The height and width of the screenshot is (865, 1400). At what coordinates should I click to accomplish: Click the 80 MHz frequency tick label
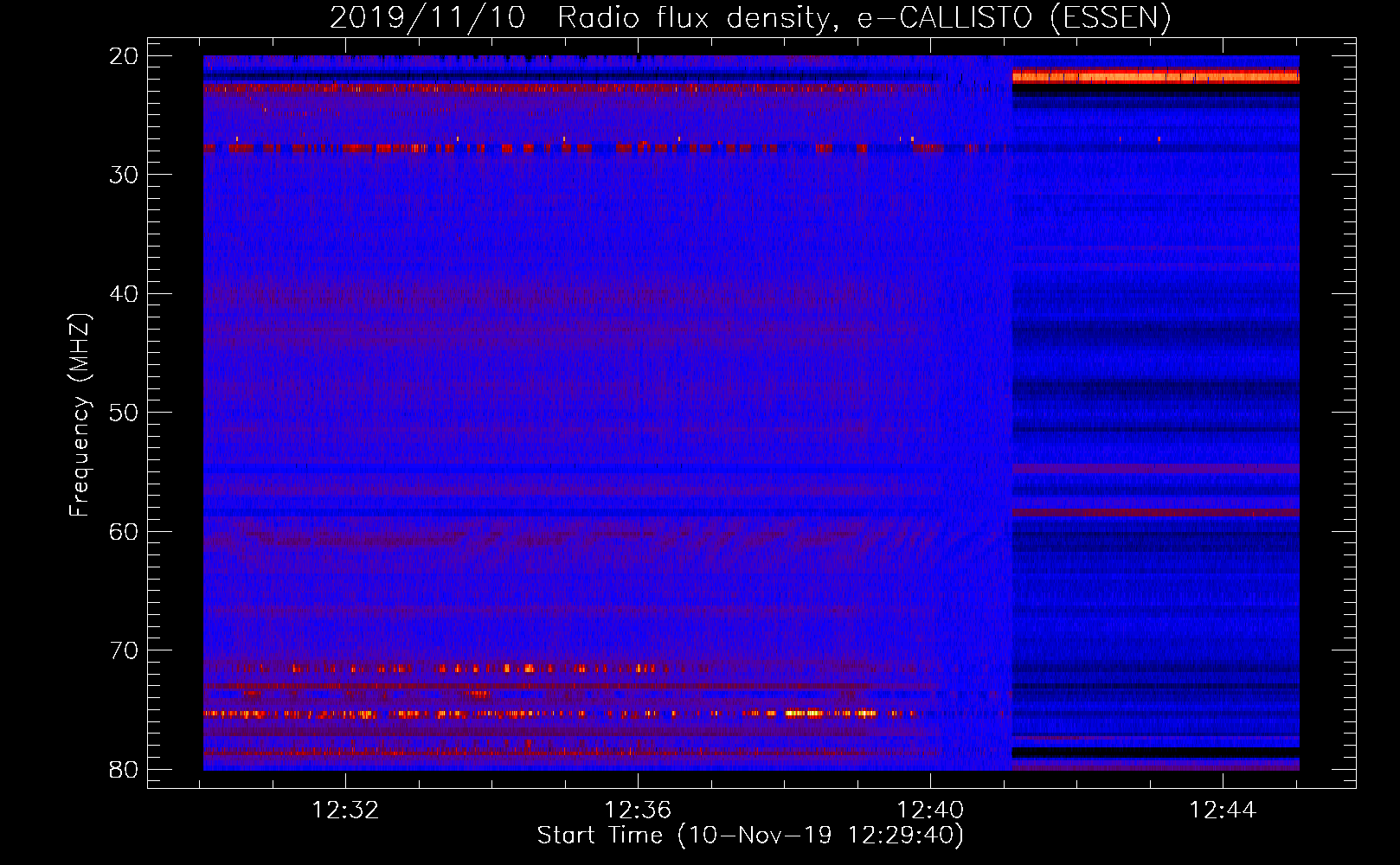coord(125,769)
